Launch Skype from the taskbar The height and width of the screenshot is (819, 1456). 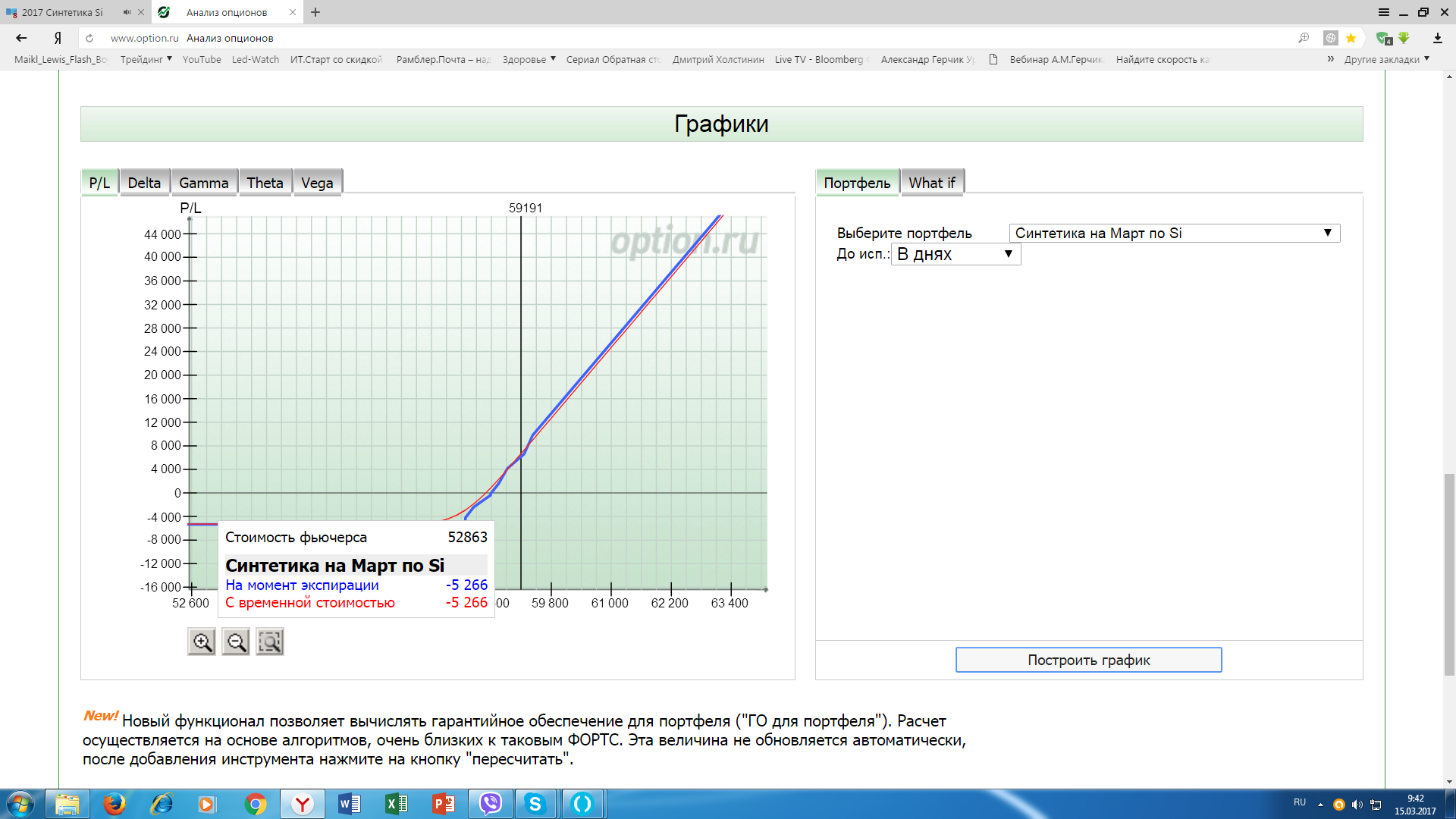pyautogui.click(x=535, y=804)
